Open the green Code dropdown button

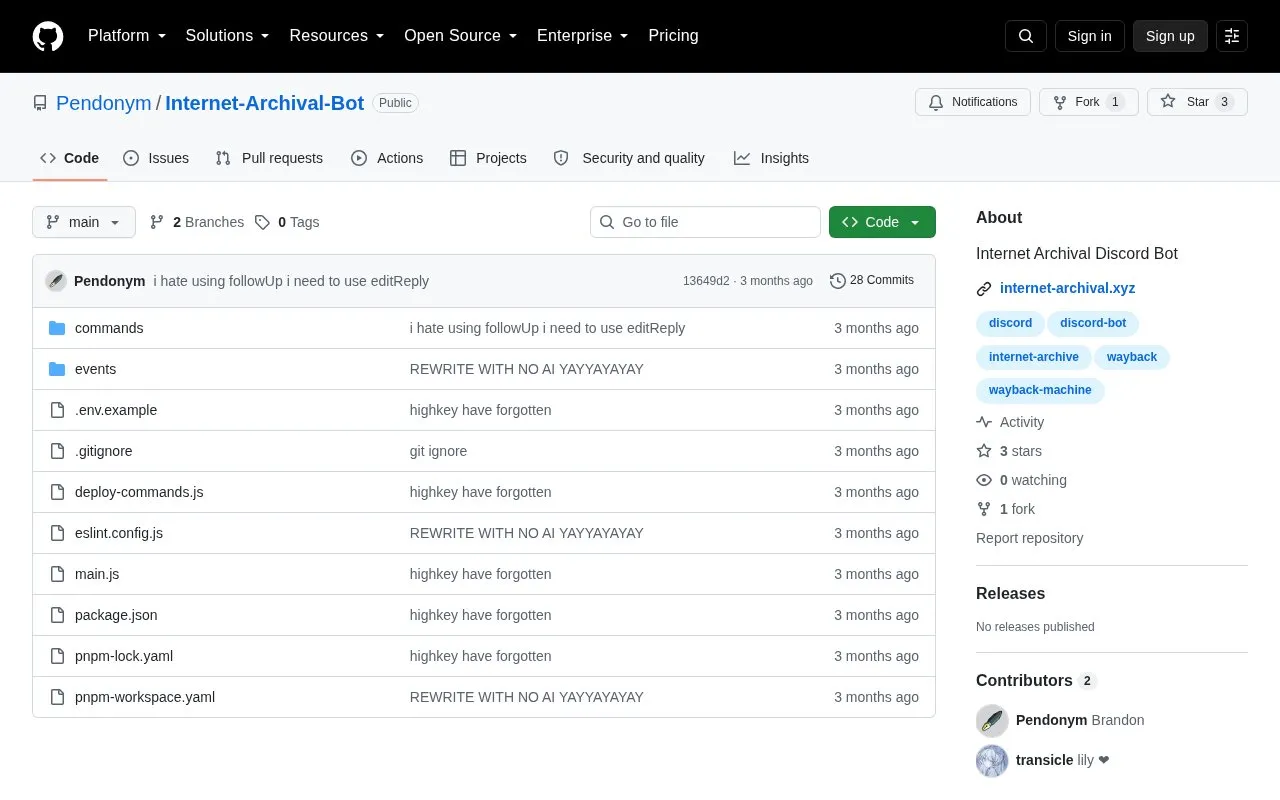click(x=882, y=222)
